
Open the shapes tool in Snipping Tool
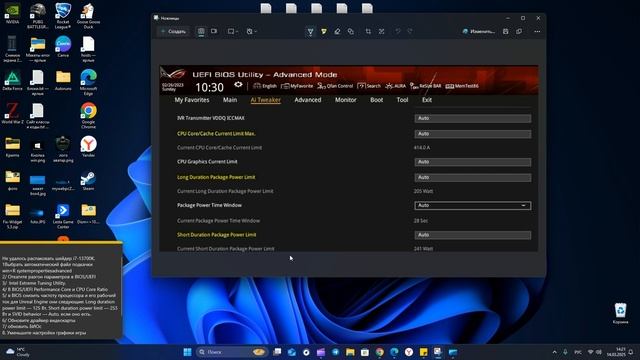351,31
